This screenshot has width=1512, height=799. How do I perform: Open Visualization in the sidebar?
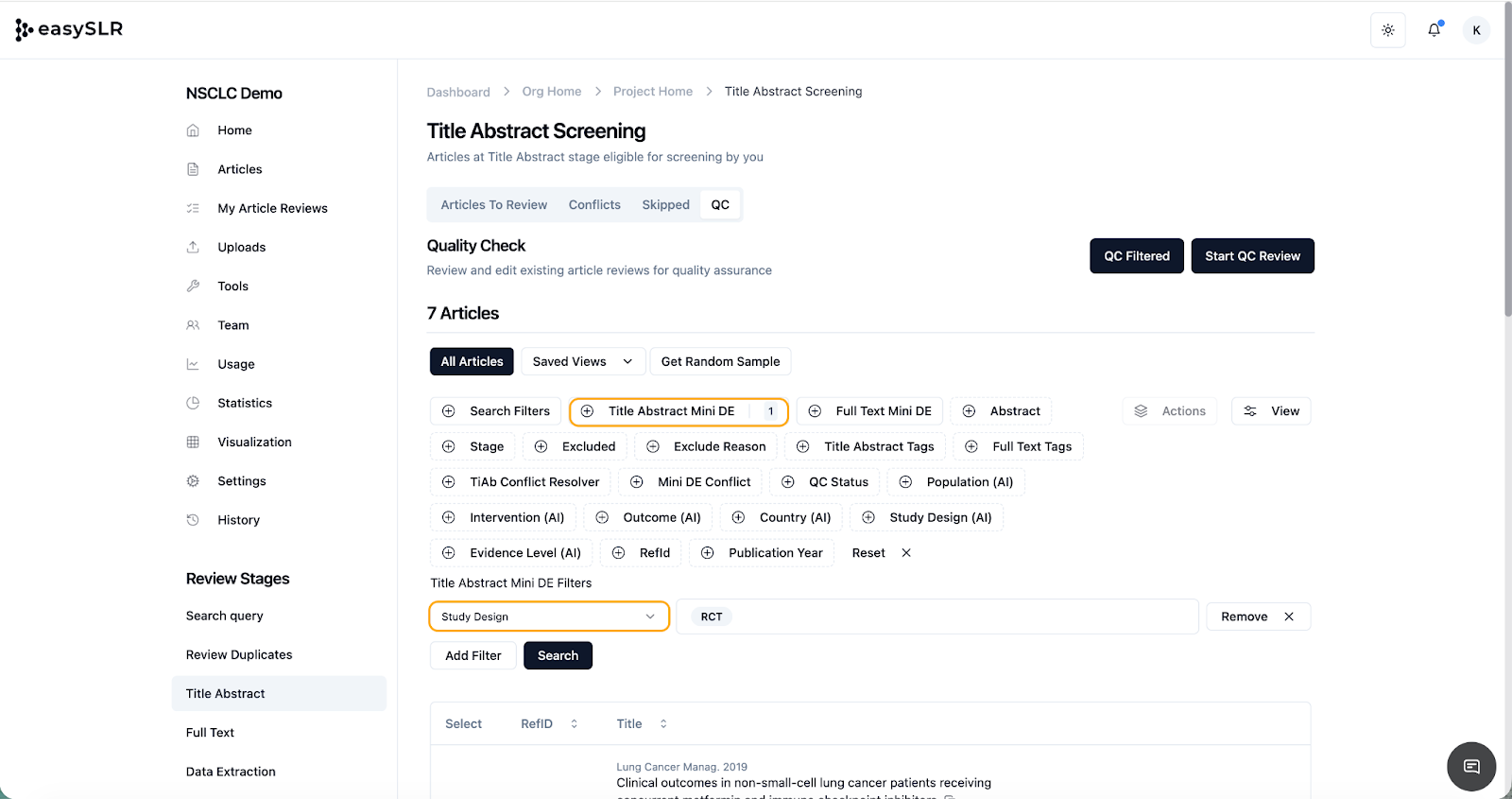point(254,442)
